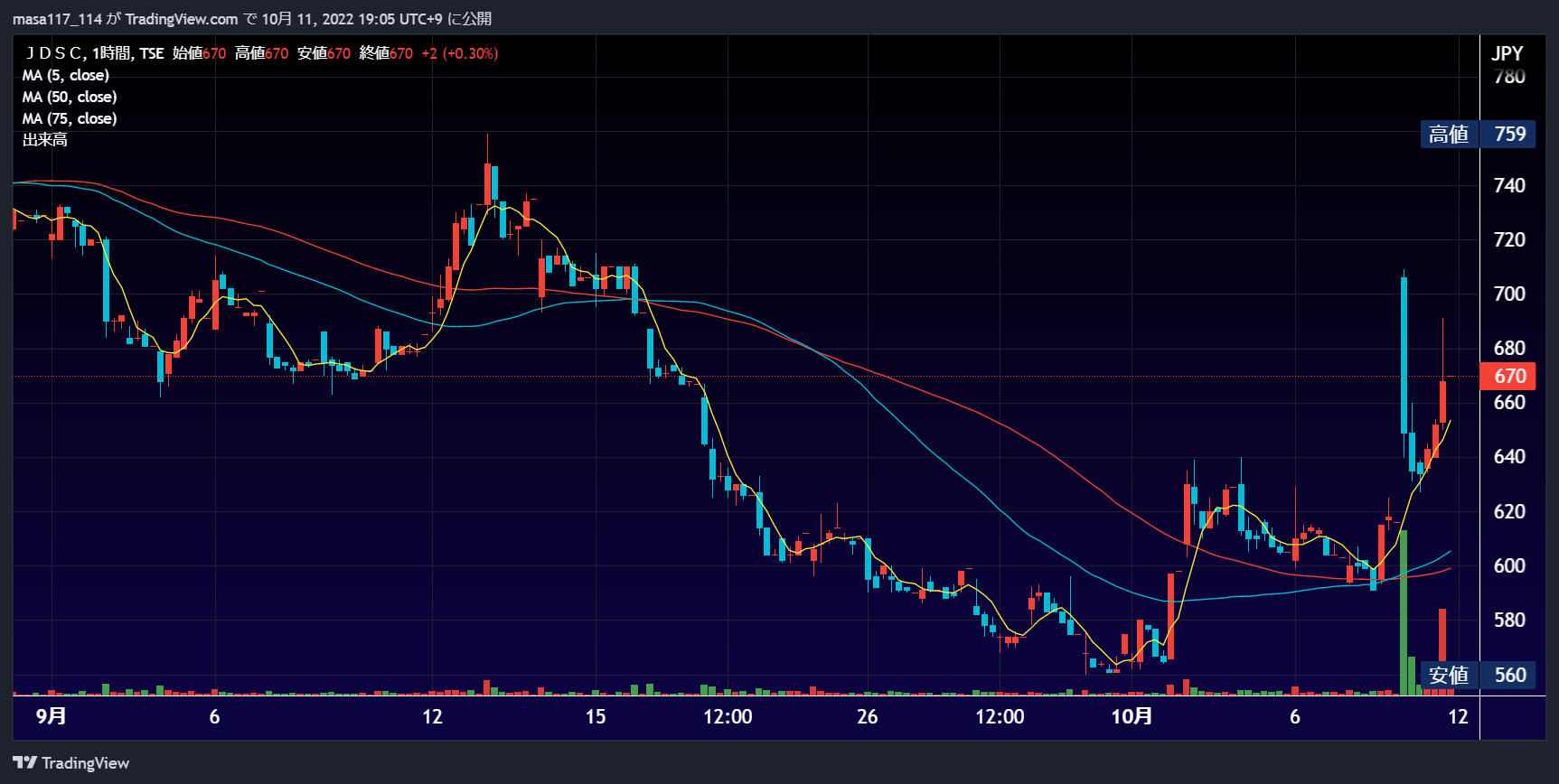Click the 高値 759 high price label
This screenshot has height=784, width=1559.
coord(1478,134)
